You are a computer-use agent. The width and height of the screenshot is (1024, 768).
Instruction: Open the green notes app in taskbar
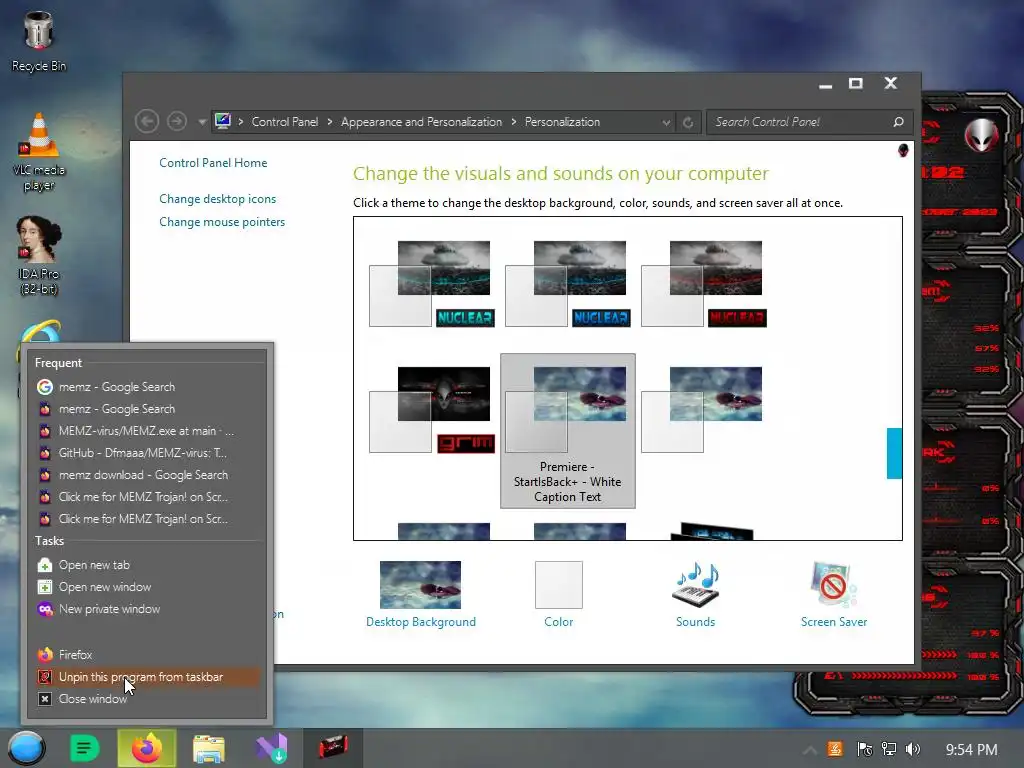84,748
